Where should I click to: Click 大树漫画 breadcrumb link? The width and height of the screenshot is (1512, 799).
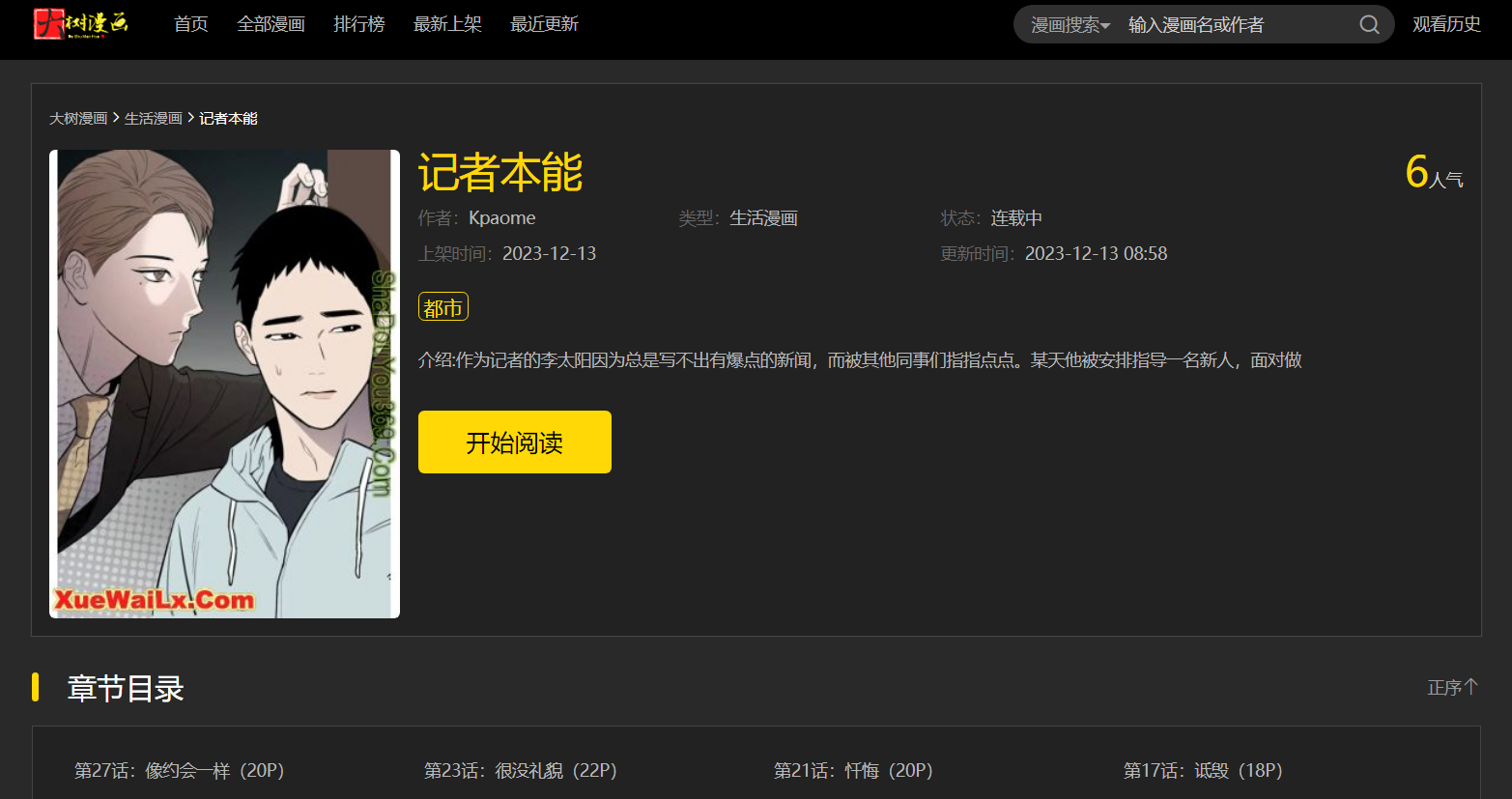[x=78, y=118]
